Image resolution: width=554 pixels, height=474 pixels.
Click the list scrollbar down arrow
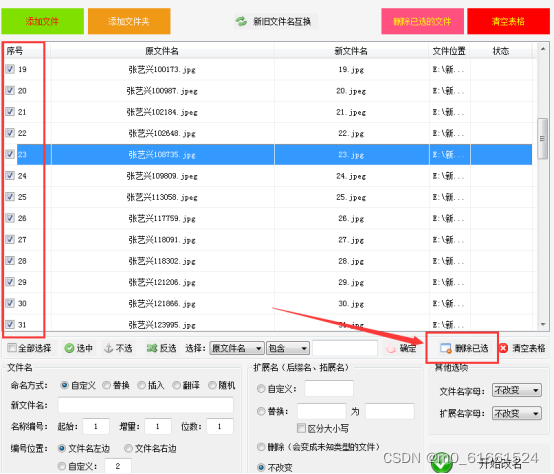543,324
